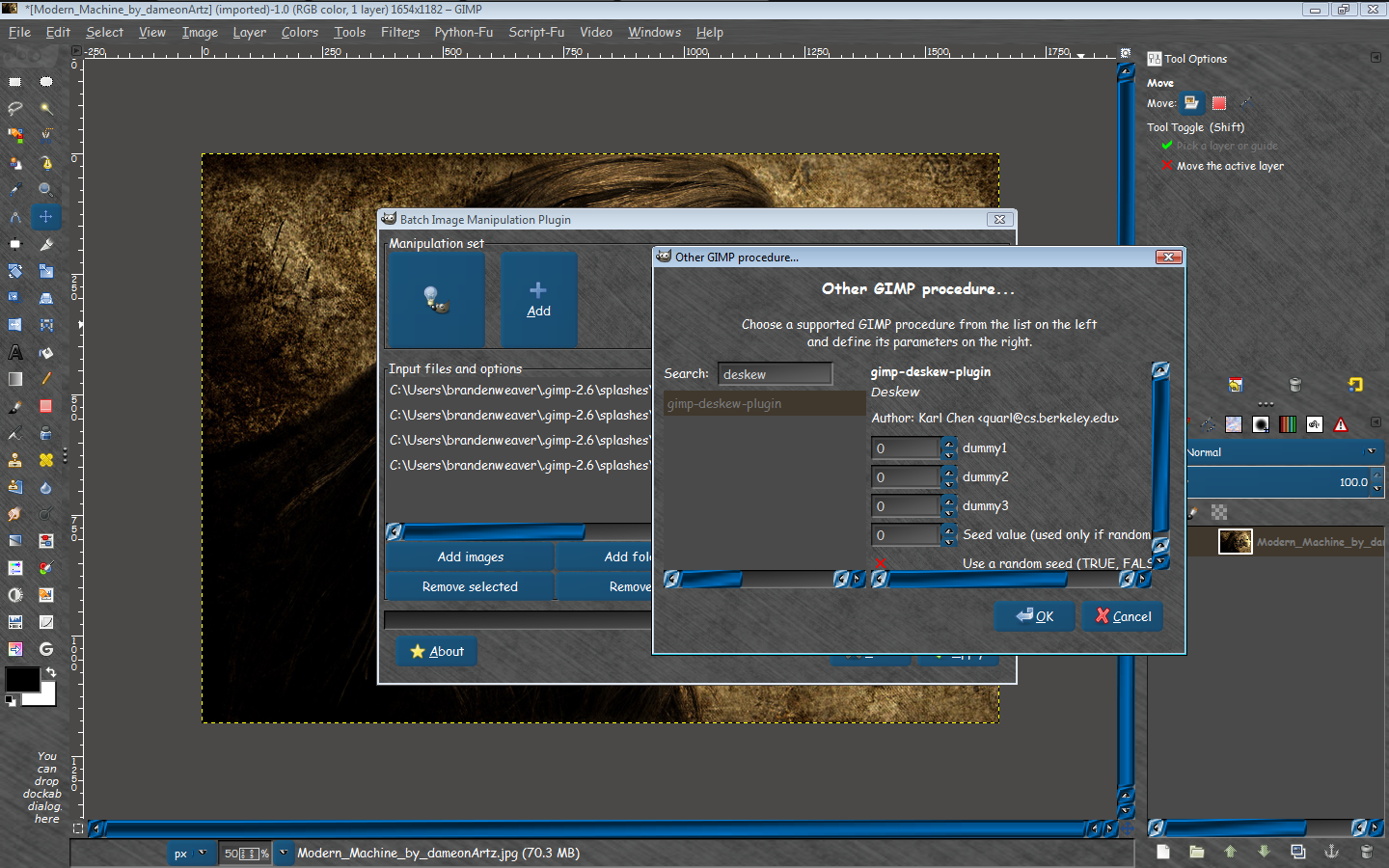Pick the Eraser tool
Viewport: 1389px width, 868px height.
coord(46,406)
